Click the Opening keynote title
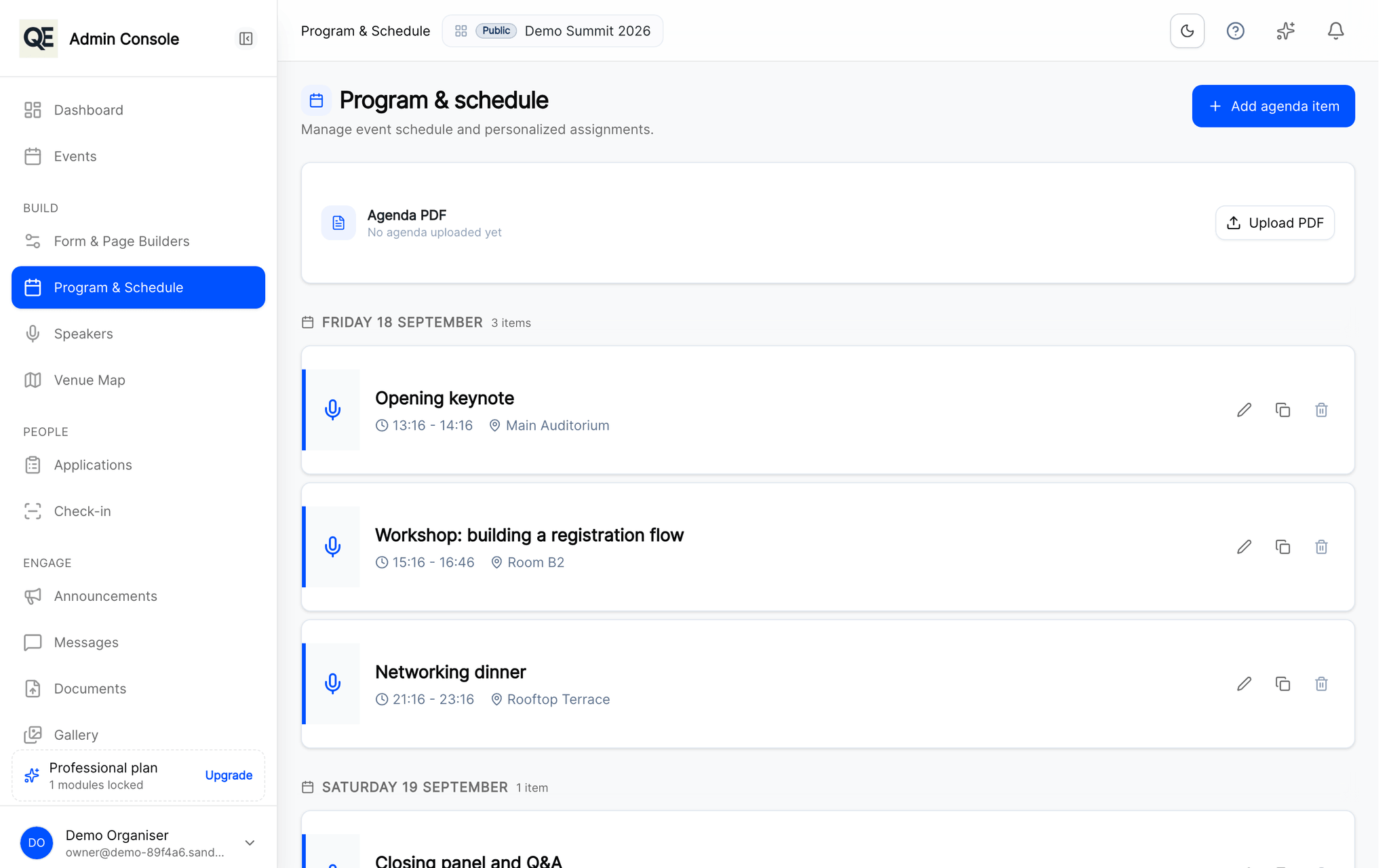 [x=444, y=398]
